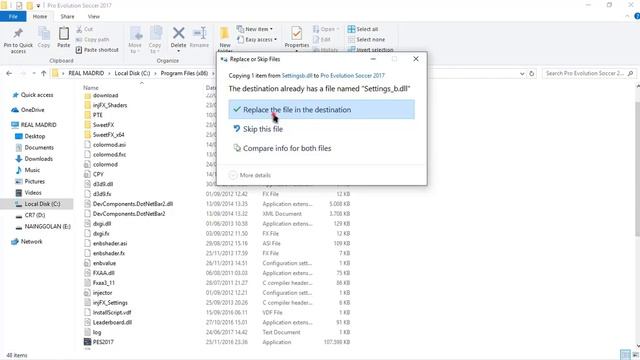Minimize the Replace or Skip Files dialog
The width and height of the screenshot is (640, 360).
pos(373,59)
